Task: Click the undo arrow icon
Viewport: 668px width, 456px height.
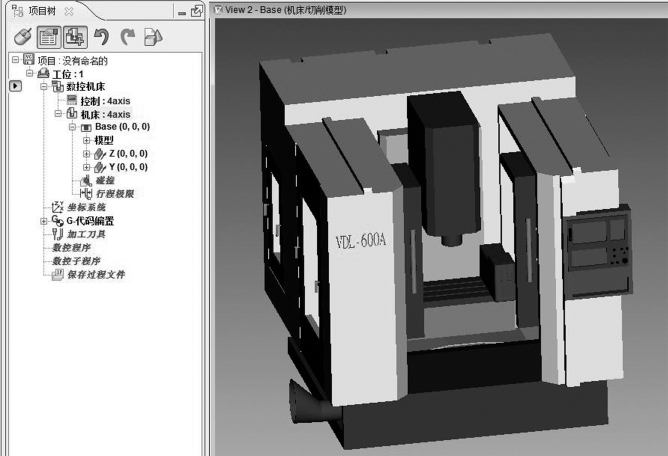Action: click(101, 37)
